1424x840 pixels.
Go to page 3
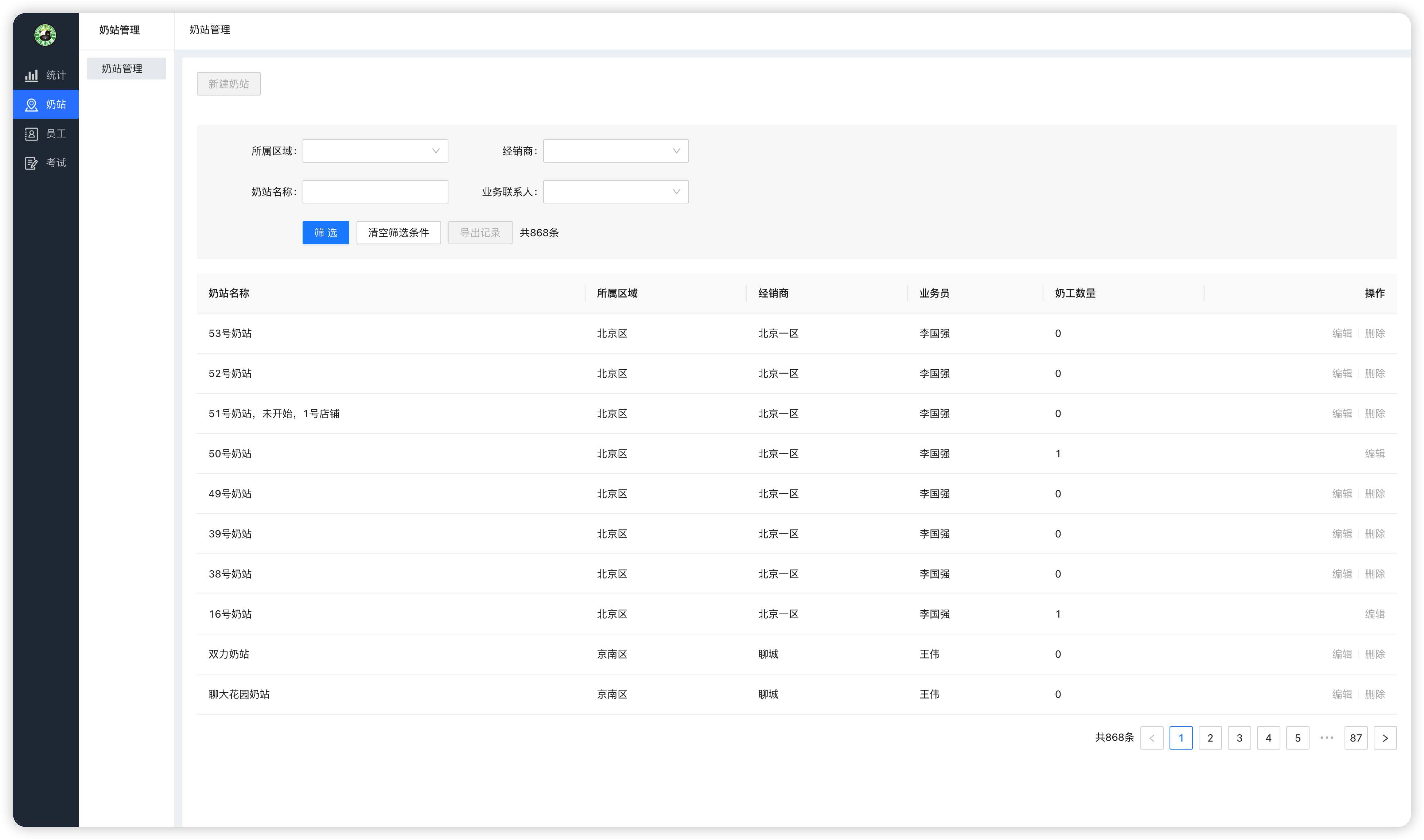click(1239, 738)
